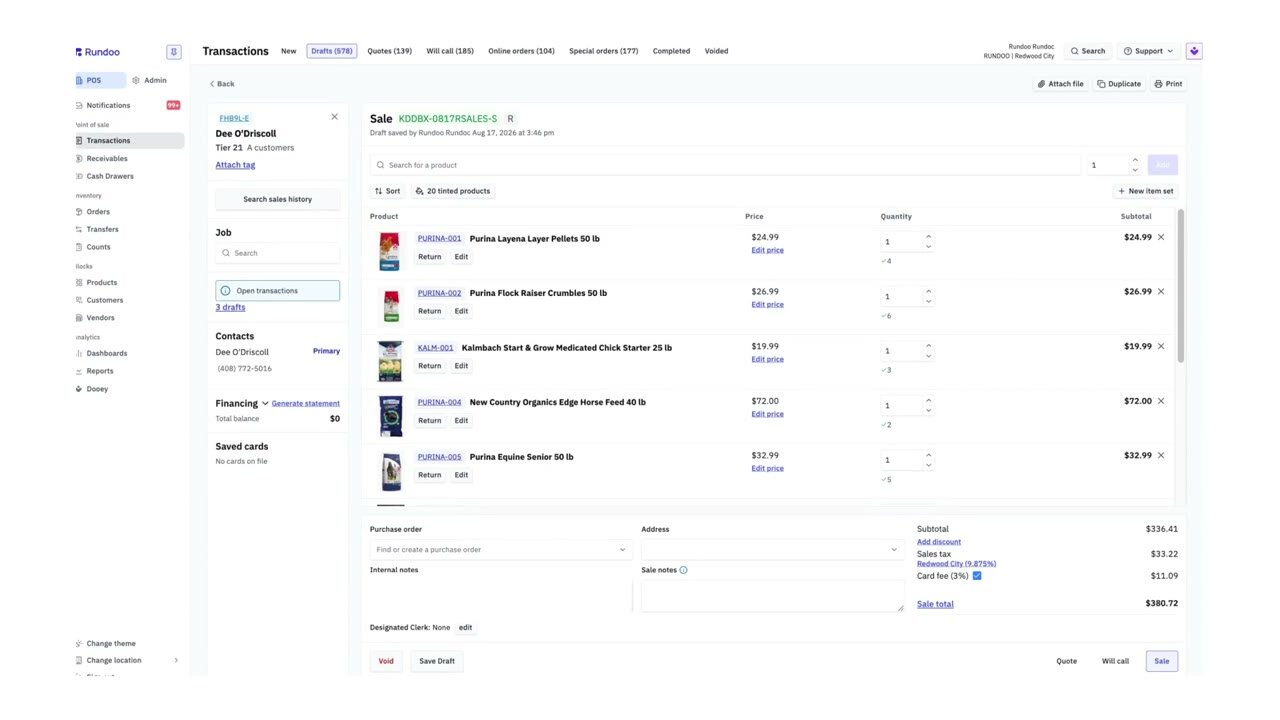
Task: Open the Generate statement link
Action: coord(306,404)
